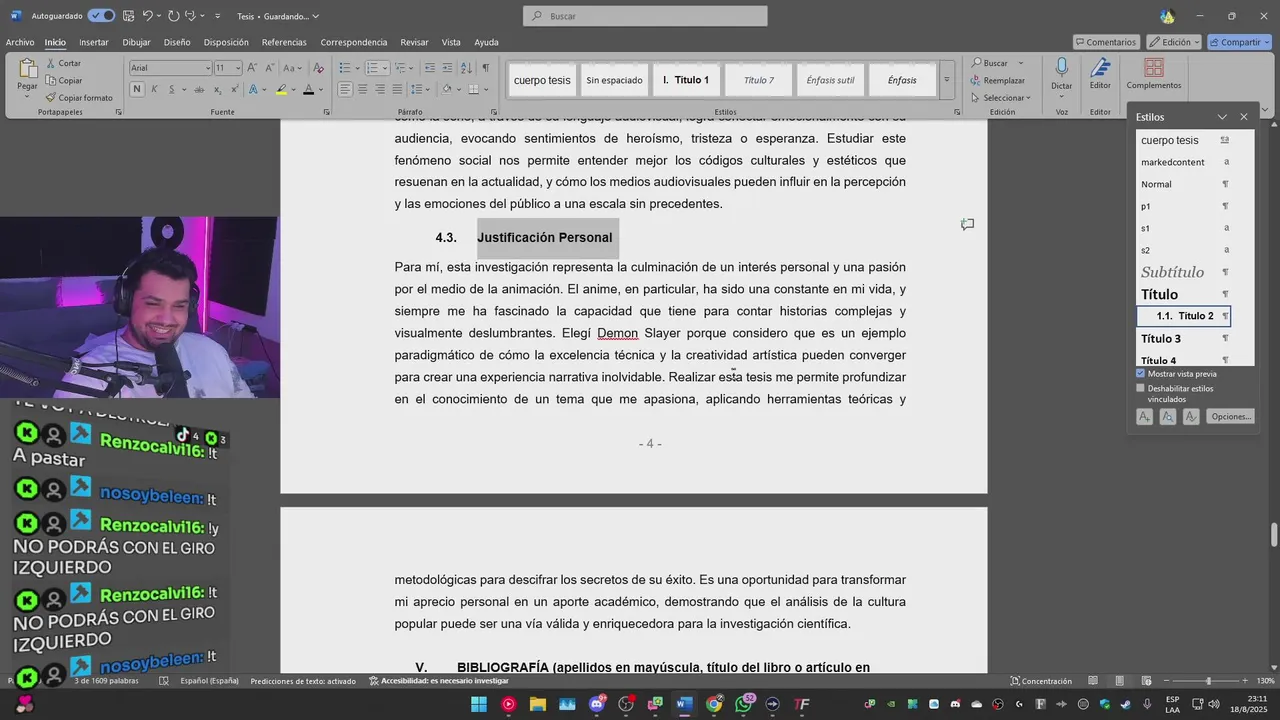The image size is (1280, 720).
Task: Switch to the Insertar tab
Action: coord(94,42)
